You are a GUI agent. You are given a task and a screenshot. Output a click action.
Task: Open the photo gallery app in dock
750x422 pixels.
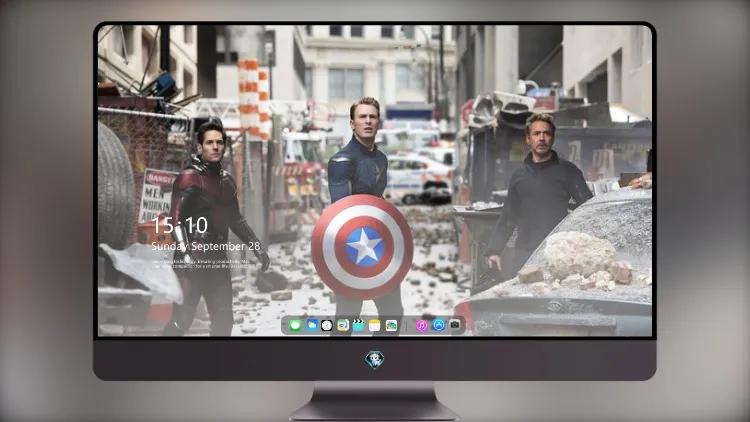point(391,326)
